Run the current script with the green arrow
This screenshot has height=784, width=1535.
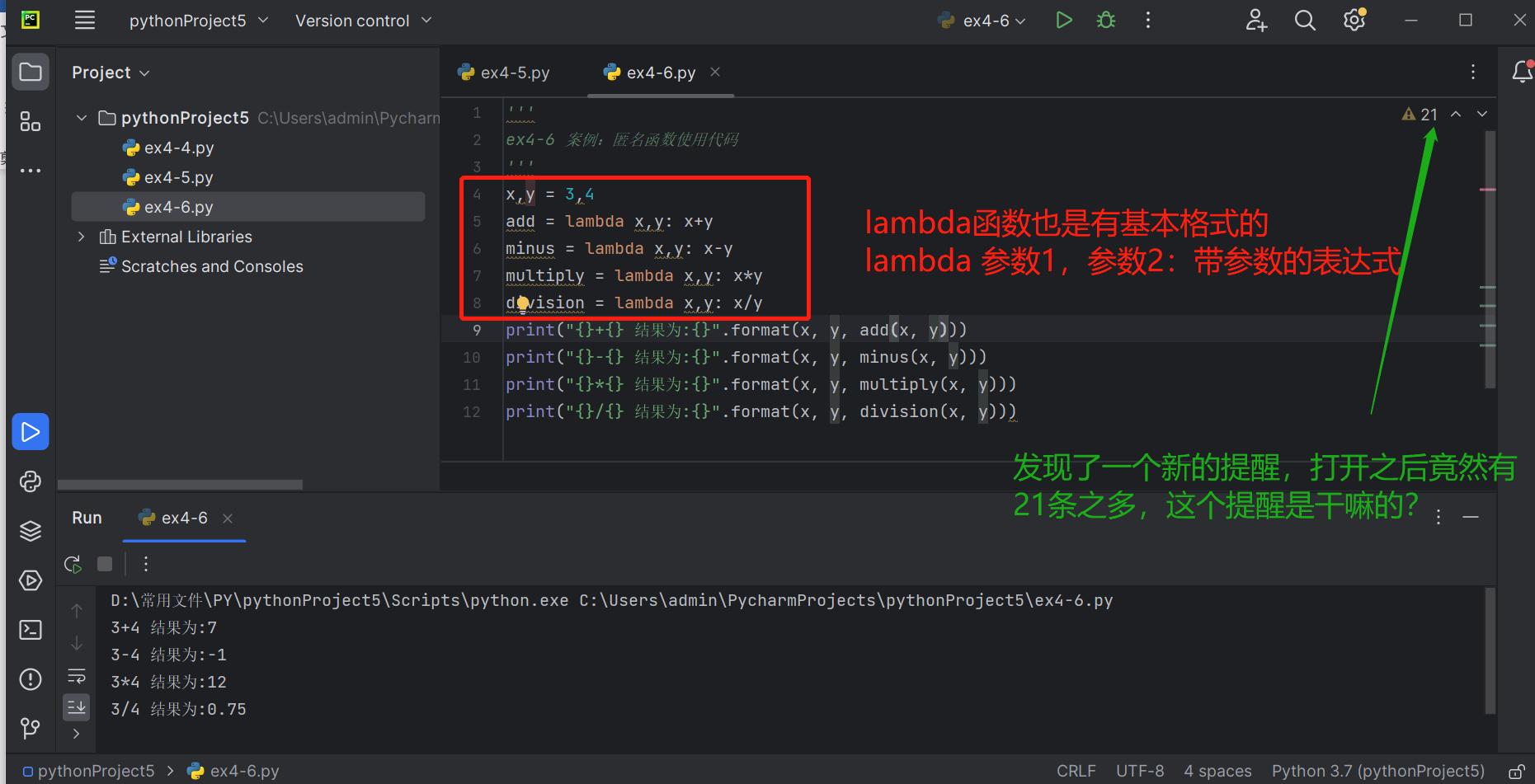click(x=1063, y=20)
